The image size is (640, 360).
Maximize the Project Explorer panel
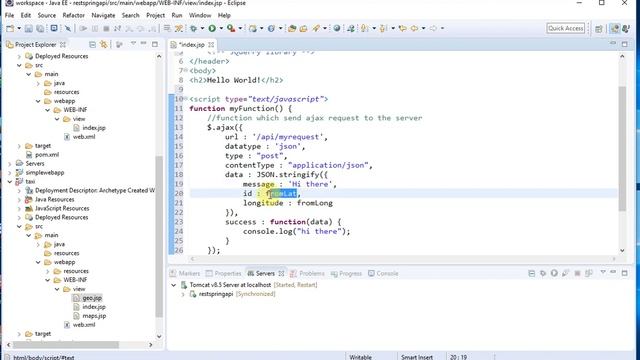click(155, 44)
